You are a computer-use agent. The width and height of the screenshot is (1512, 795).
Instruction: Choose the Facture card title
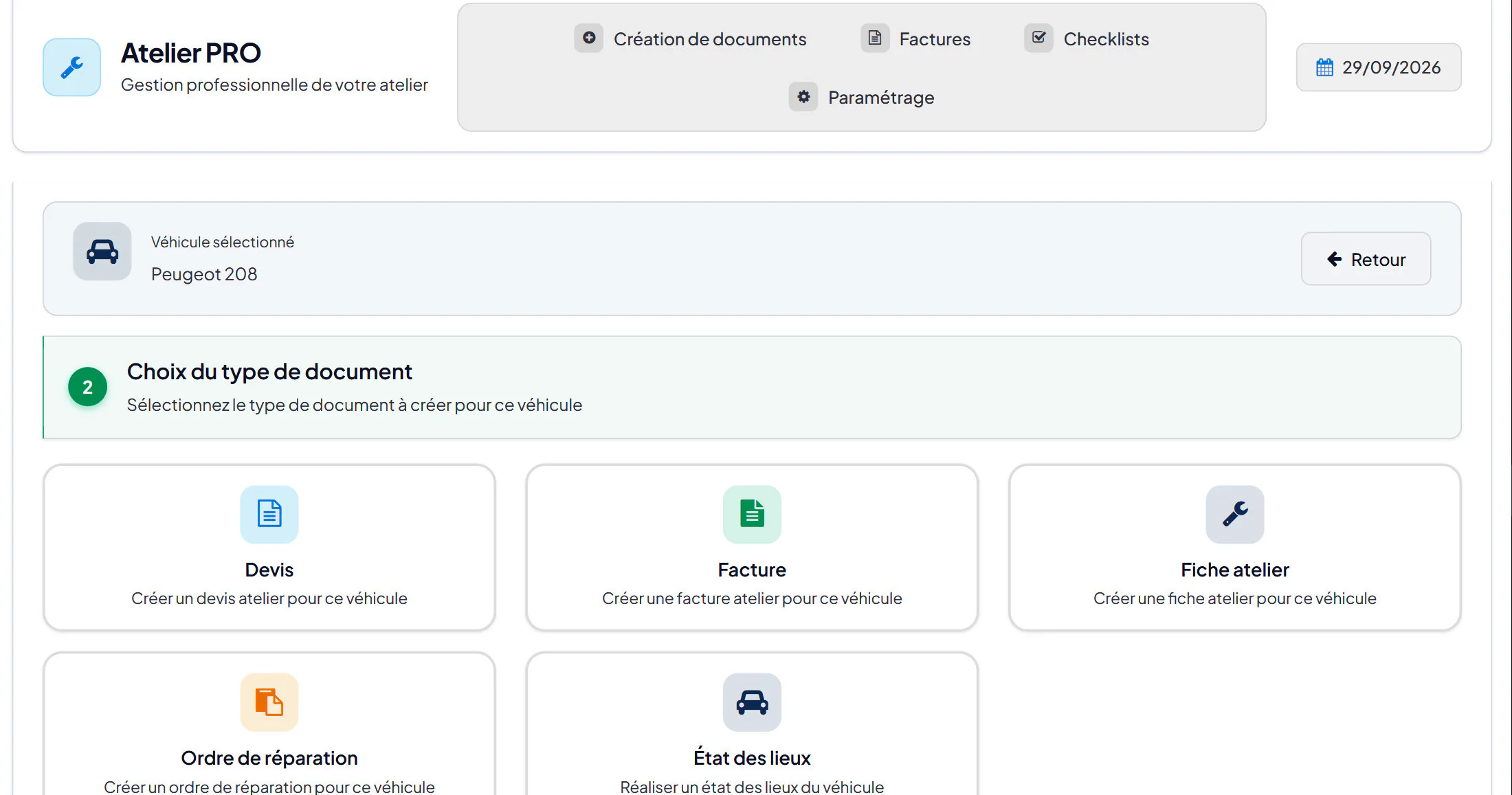click(x=752, y=570)
